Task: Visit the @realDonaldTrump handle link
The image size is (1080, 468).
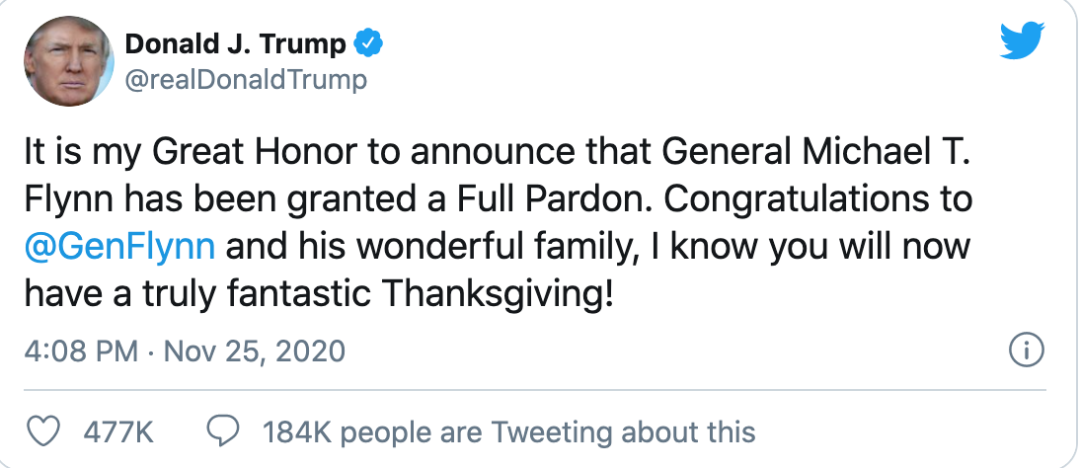Action: pos(246,81)
